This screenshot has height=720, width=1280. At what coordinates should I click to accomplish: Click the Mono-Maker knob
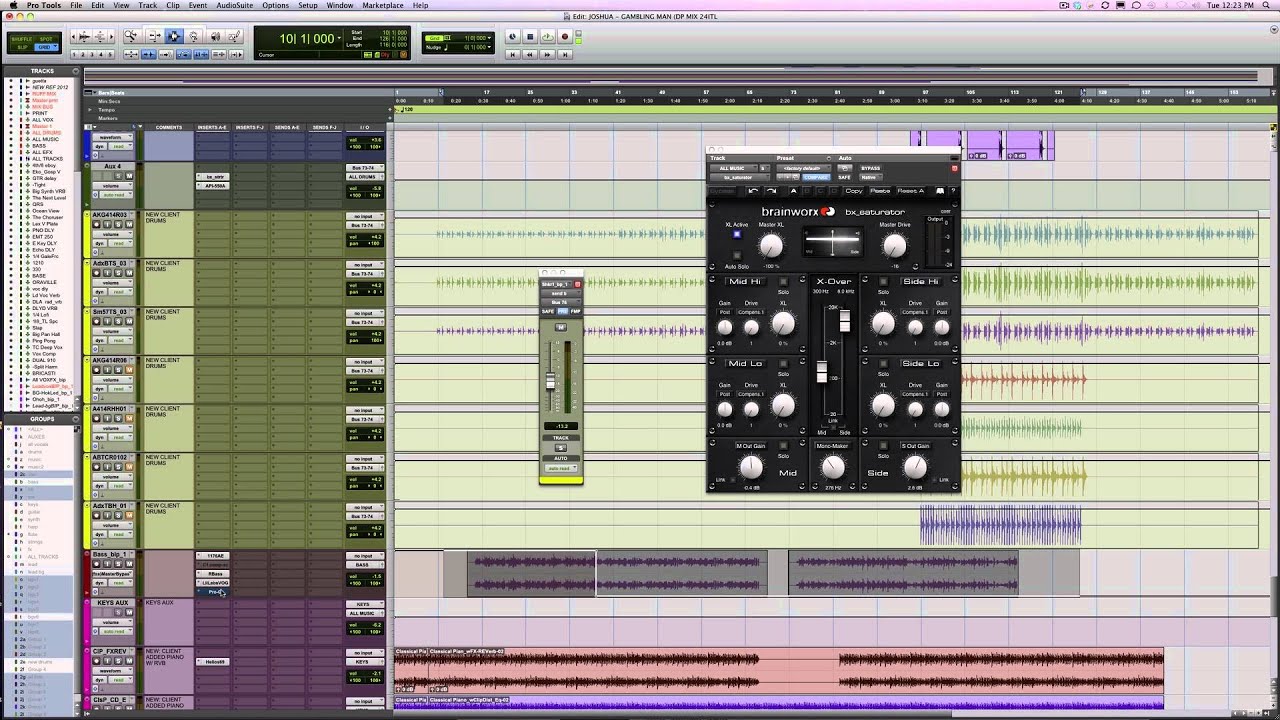tap(833, 467)
